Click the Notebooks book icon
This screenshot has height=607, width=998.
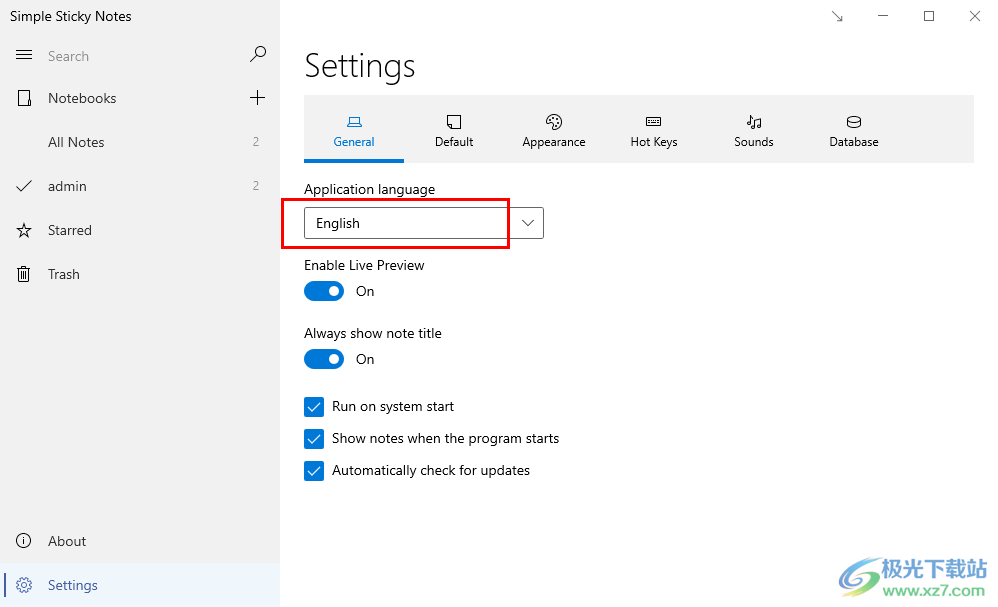point(24,98)
